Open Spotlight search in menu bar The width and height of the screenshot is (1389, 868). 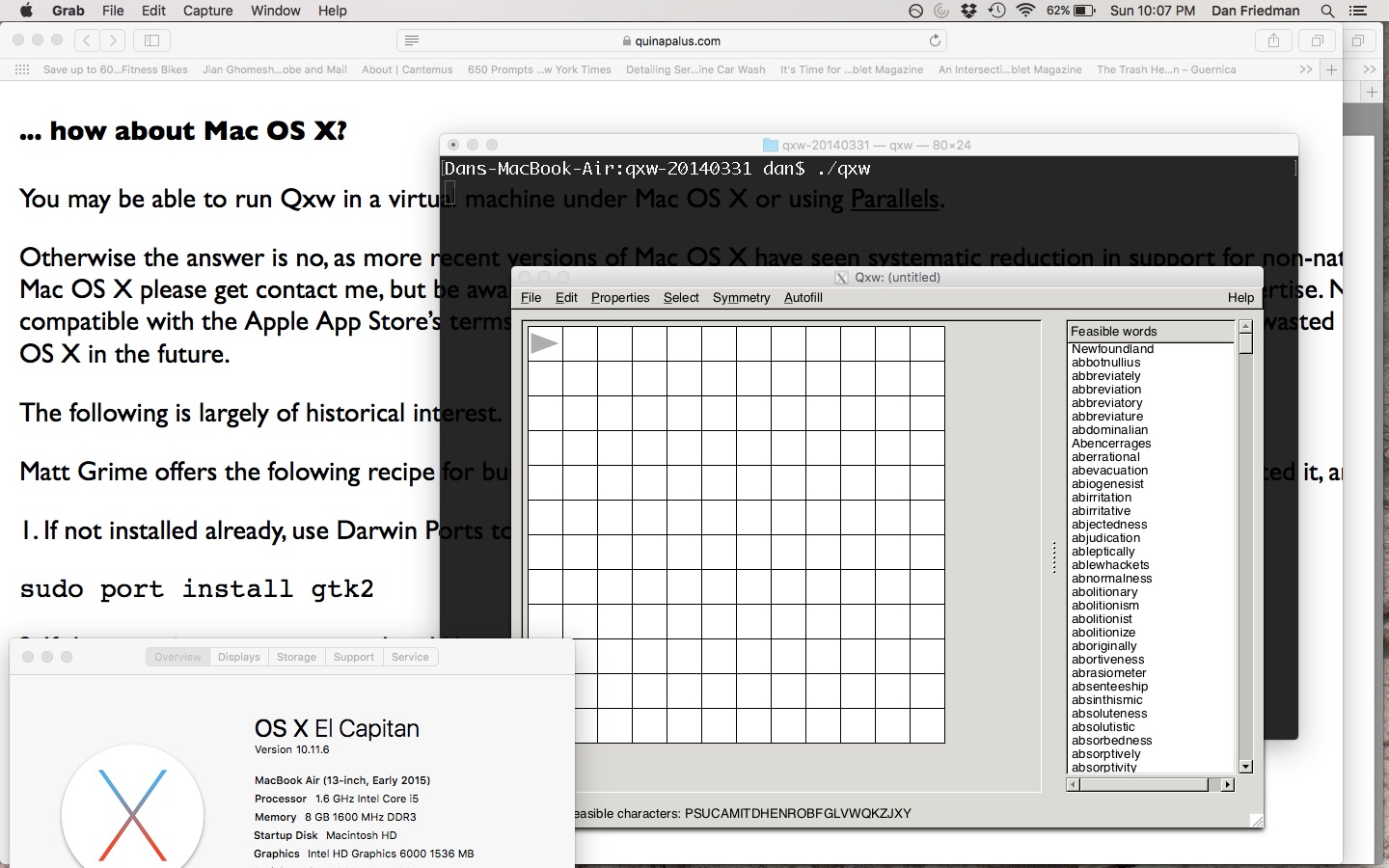(x=1327, y=11)
